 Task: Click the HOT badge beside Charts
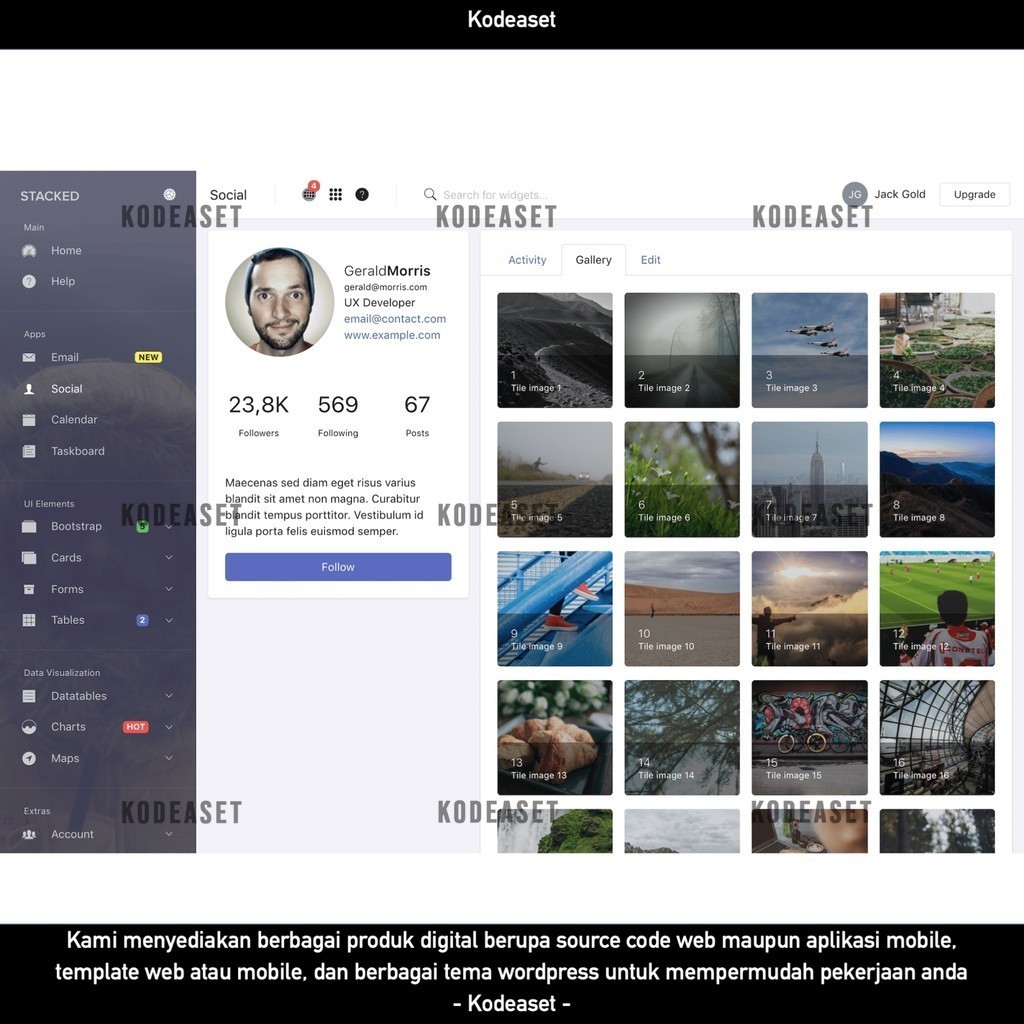click(x=136, y=727)
